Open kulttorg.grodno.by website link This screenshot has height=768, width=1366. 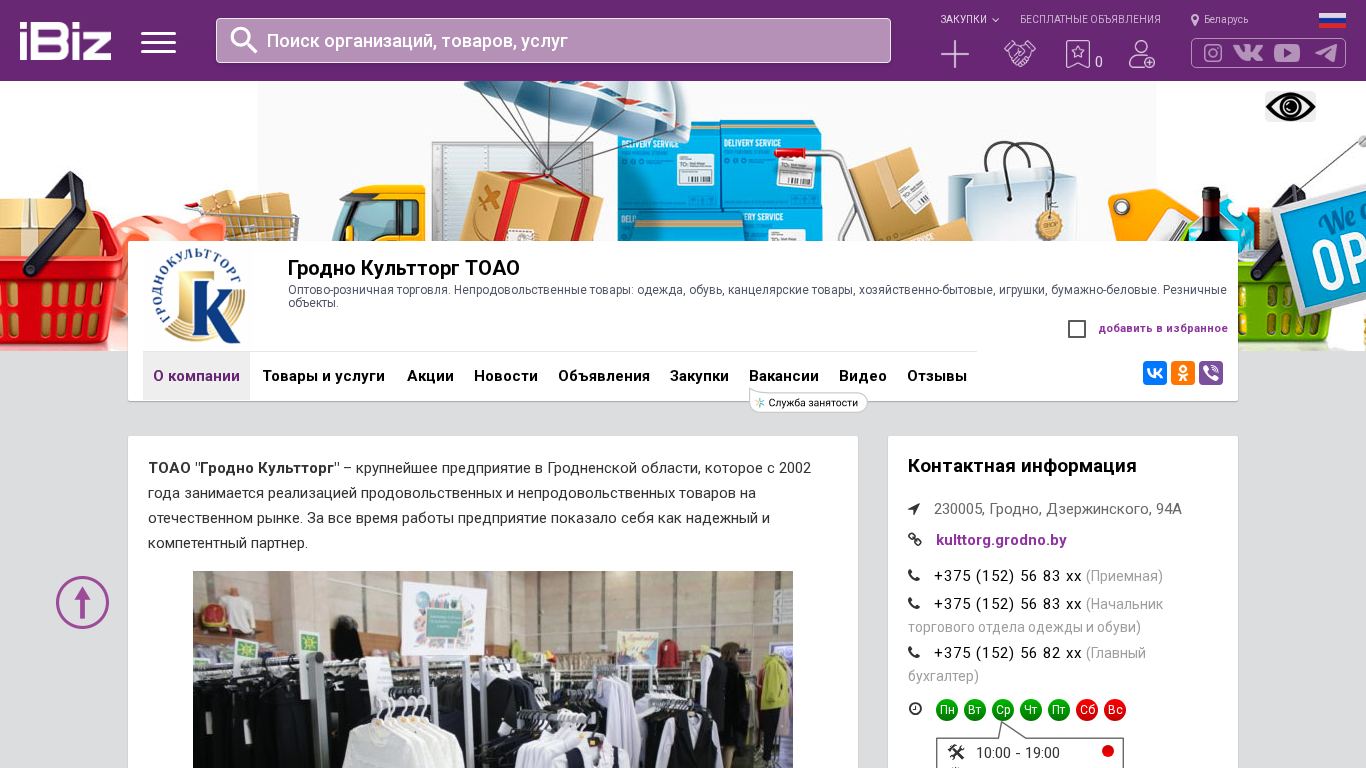(1001, 540)
